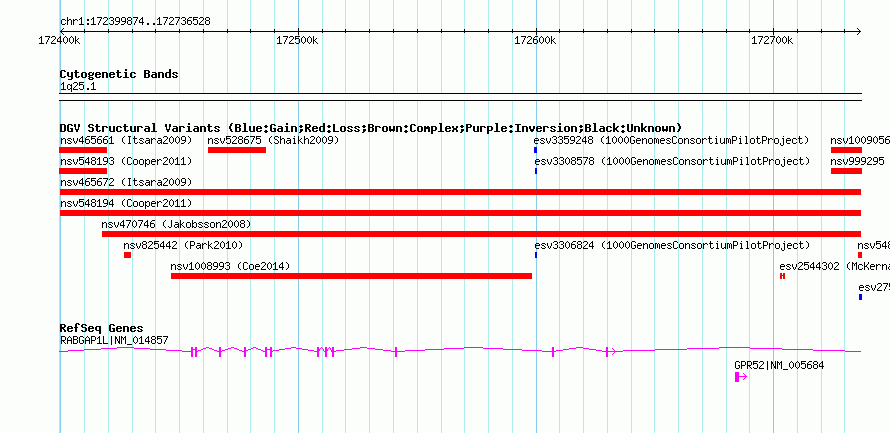
Task: Select the red bar of nsv1008993
Action: point(351,276)
